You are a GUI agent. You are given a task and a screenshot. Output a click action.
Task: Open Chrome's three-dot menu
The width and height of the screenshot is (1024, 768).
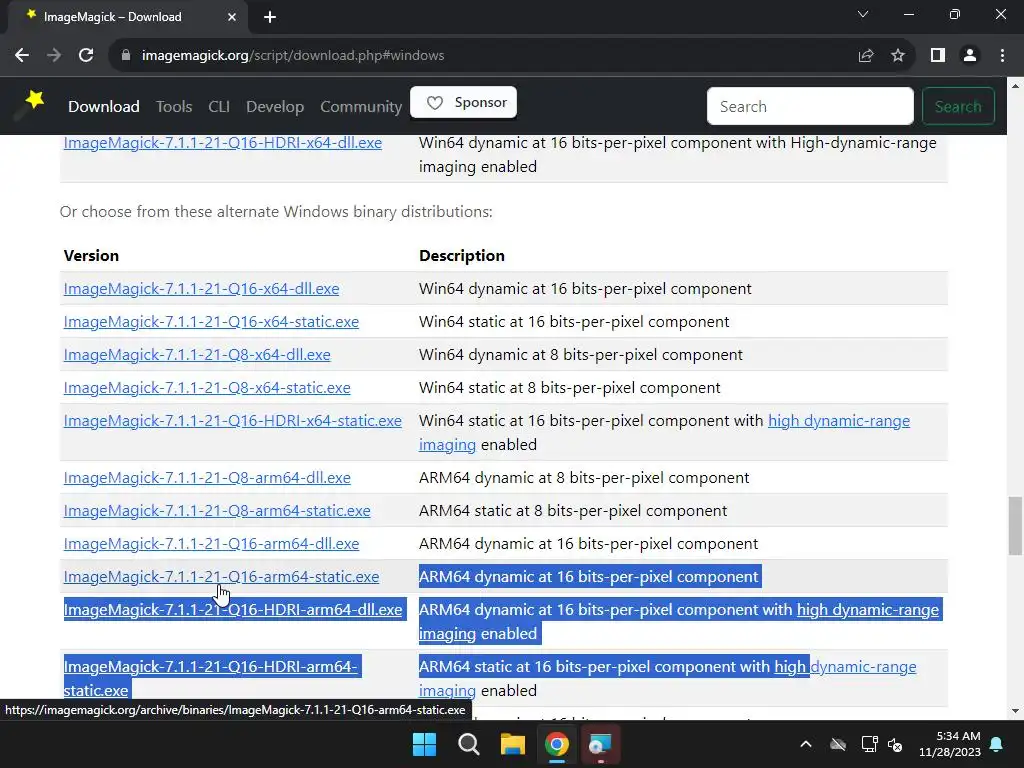click(x=1002, y=56)
